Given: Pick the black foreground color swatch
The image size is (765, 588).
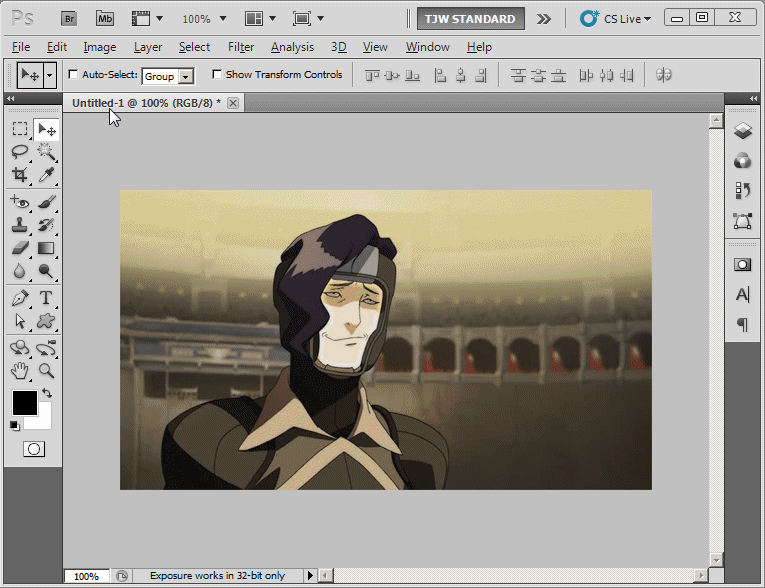Looking at the screenshot, I should pyautogui.click(x=24, y=403).
